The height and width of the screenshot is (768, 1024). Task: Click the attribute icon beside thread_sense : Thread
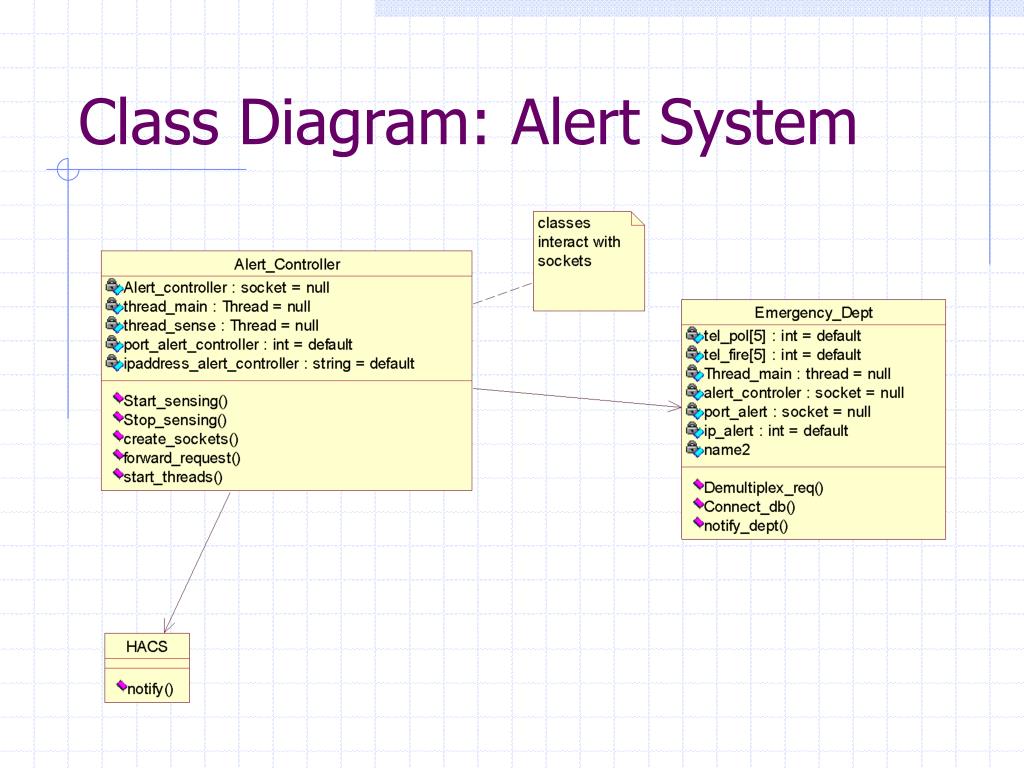point(114,325)
